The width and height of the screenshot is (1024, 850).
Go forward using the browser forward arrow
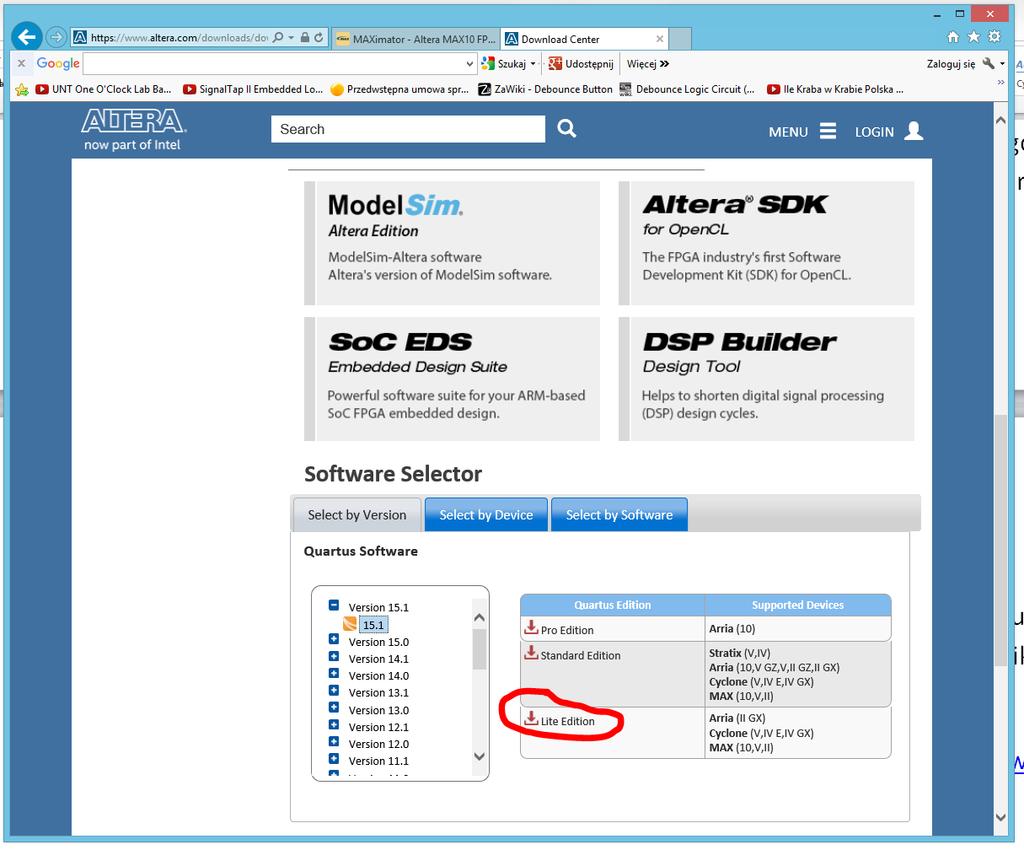(x=57, y=37)
